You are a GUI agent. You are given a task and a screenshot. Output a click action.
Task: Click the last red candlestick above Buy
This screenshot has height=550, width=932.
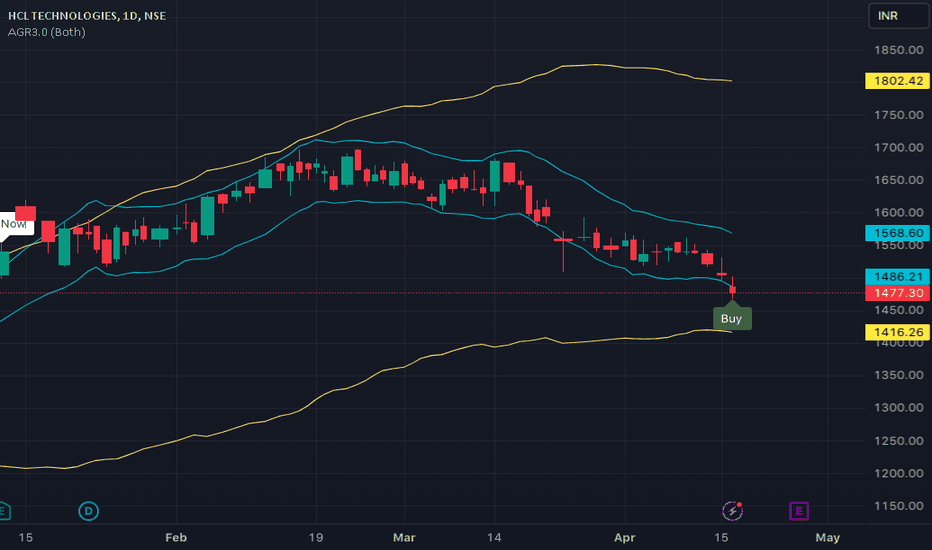732,289
